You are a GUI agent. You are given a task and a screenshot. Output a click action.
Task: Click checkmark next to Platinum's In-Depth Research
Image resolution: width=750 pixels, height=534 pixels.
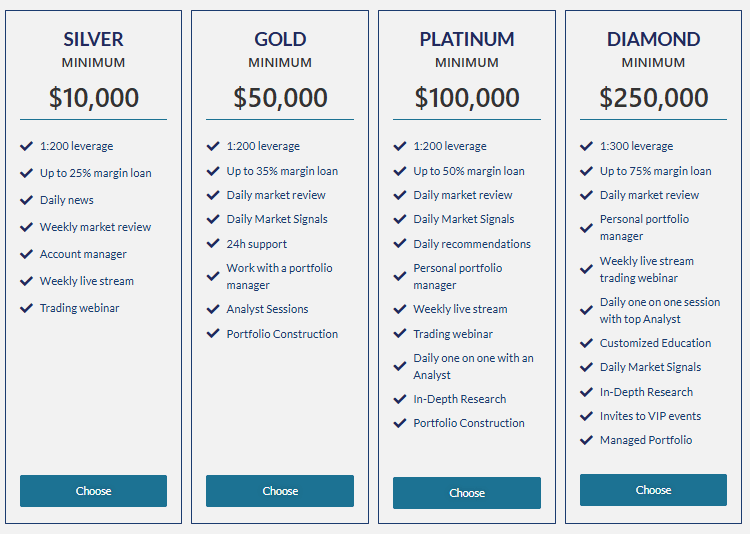(400, 399)
